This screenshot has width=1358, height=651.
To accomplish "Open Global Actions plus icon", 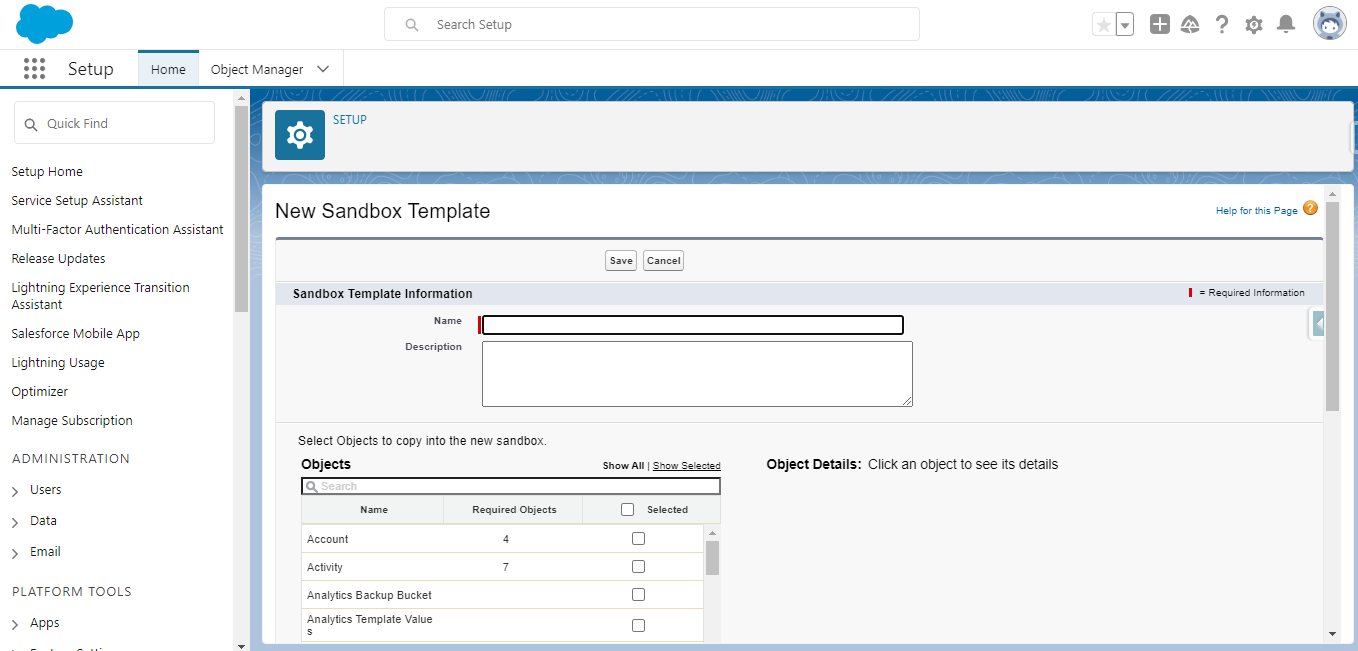I will [x=1159, y=25].
